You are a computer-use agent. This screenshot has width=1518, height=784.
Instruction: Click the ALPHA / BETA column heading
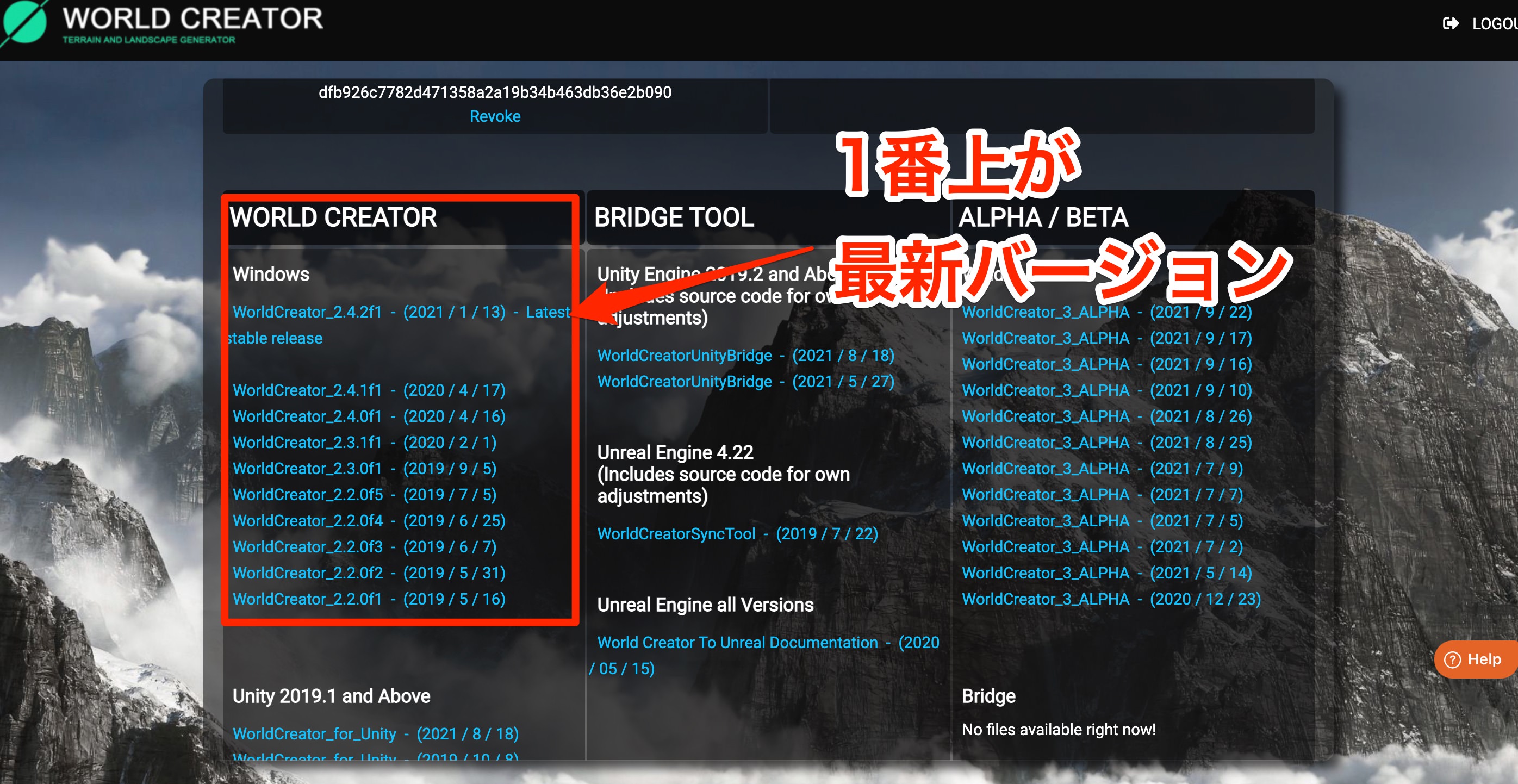1043,217
